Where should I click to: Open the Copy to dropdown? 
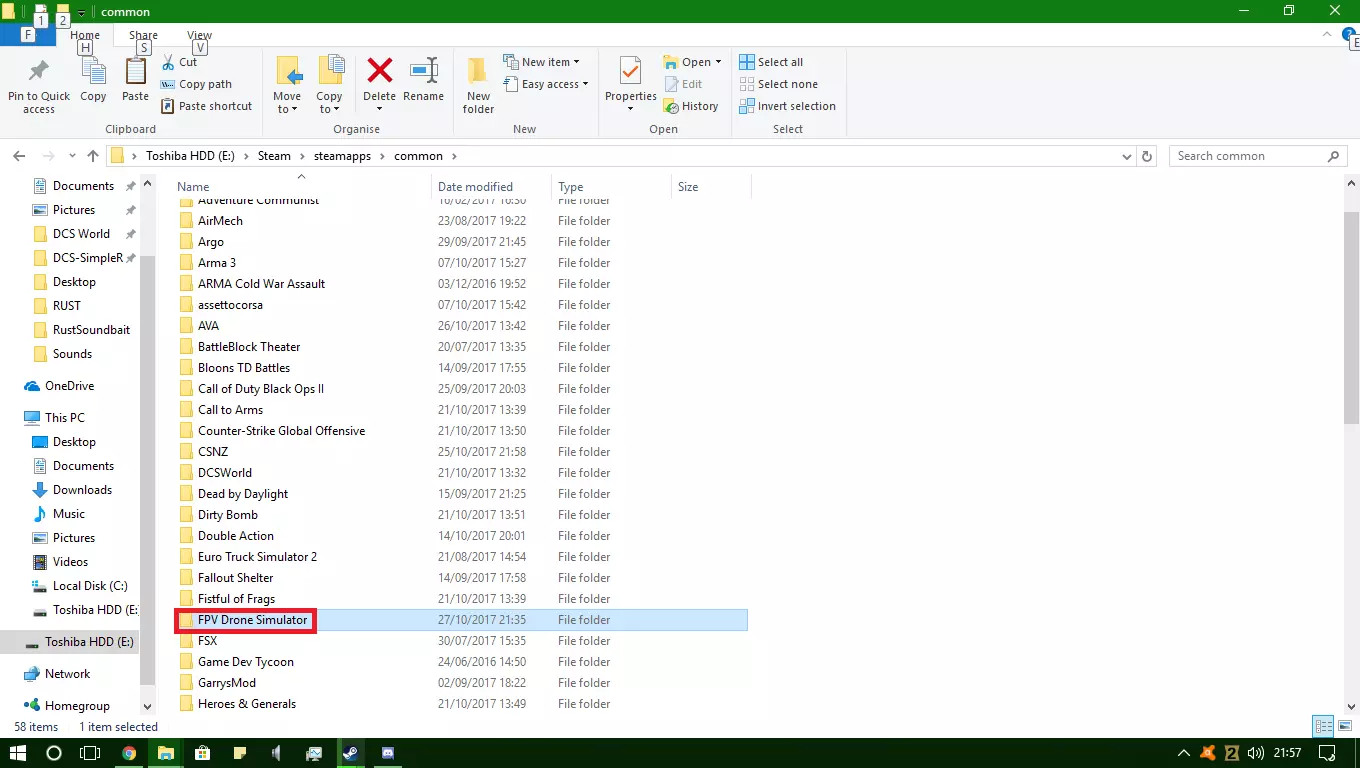point(329,86)
